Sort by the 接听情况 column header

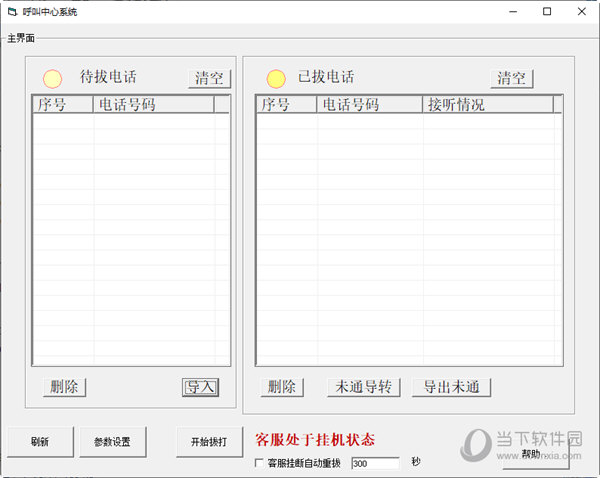487,104
